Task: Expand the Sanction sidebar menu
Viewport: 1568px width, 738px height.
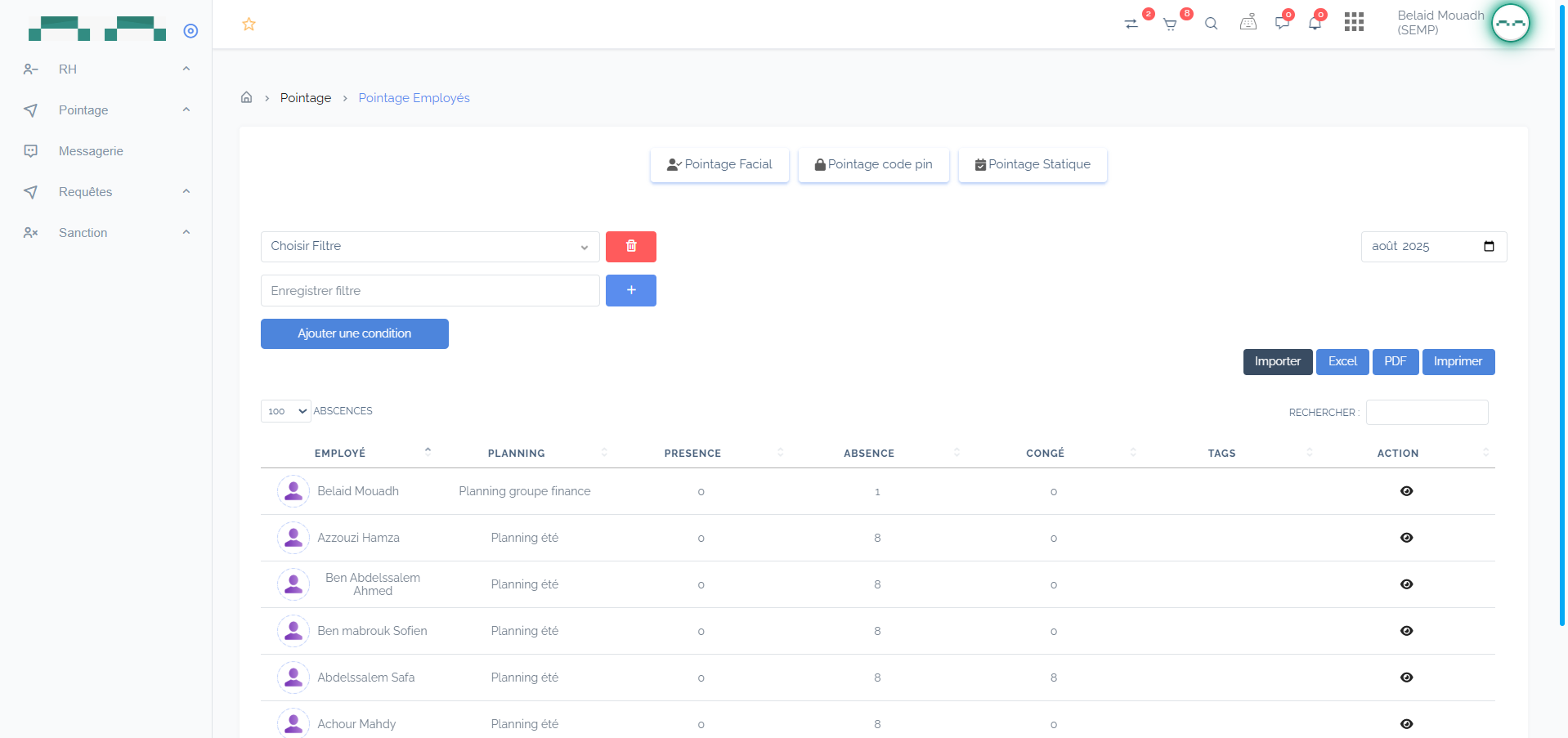Action: pos(106,233)
